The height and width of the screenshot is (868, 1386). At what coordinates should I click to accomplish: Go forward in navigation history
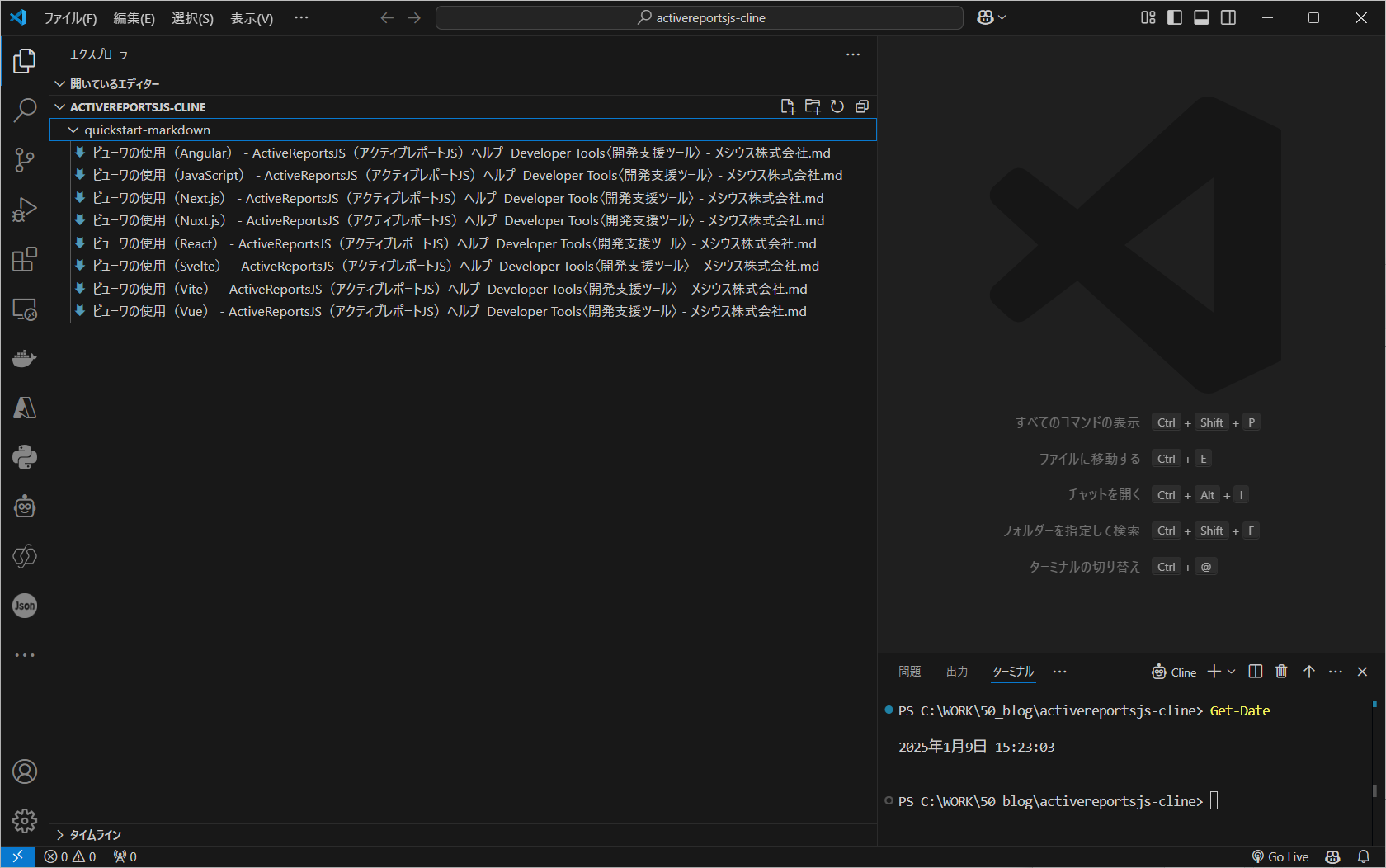point(414,17)
